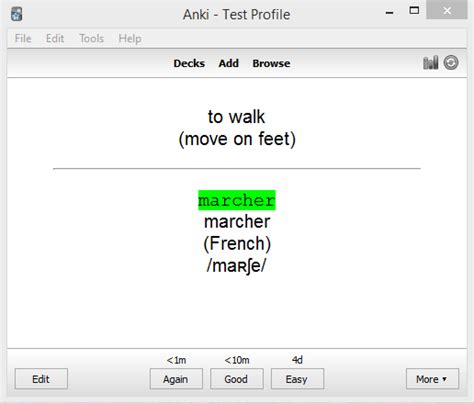474x404 pixels.
Task: Click the IPA pronunciation text
Action: 236,266
